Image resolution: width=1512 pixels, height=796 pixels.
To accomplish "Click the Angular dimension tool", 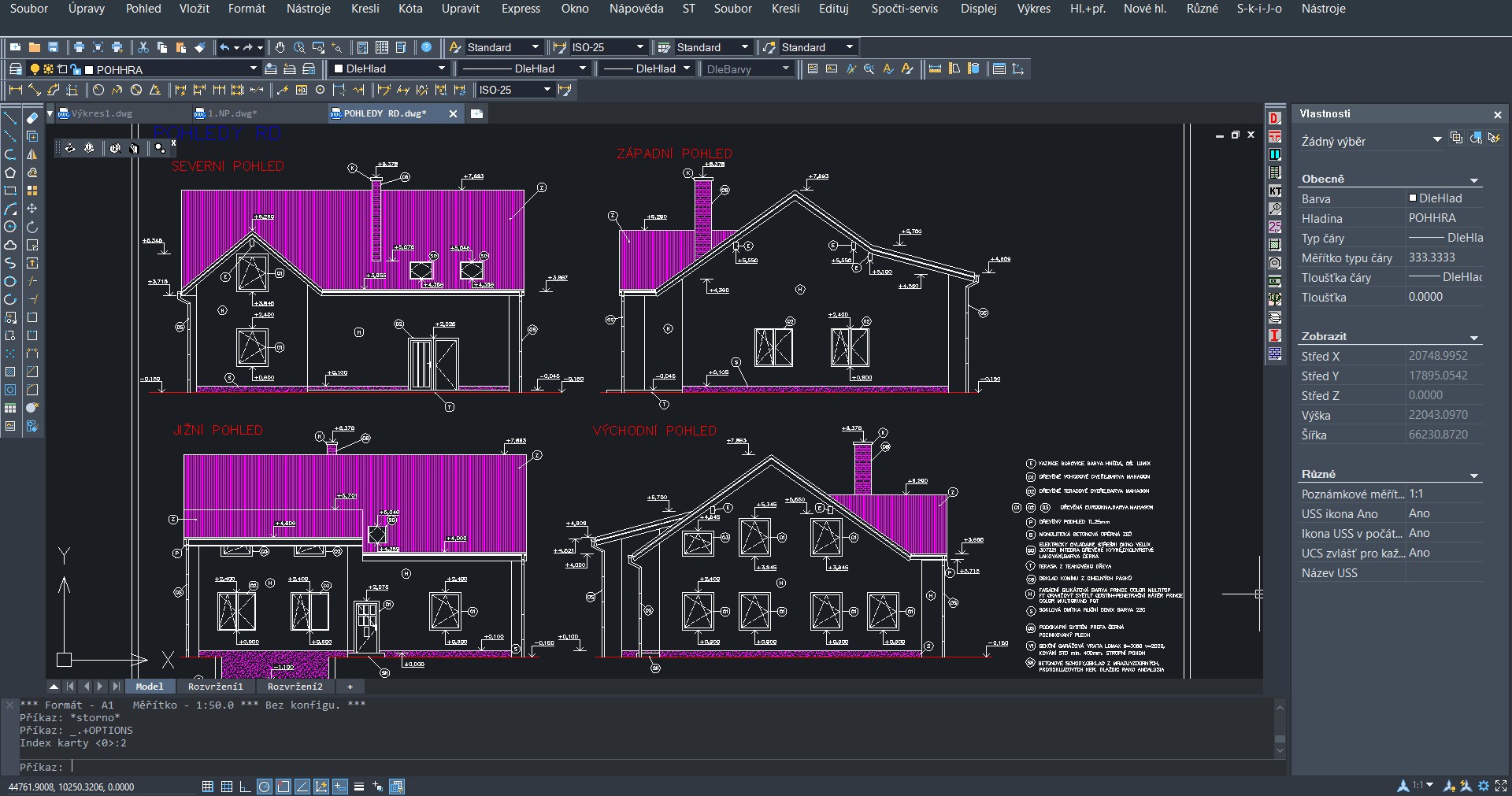I will point(155,90).
